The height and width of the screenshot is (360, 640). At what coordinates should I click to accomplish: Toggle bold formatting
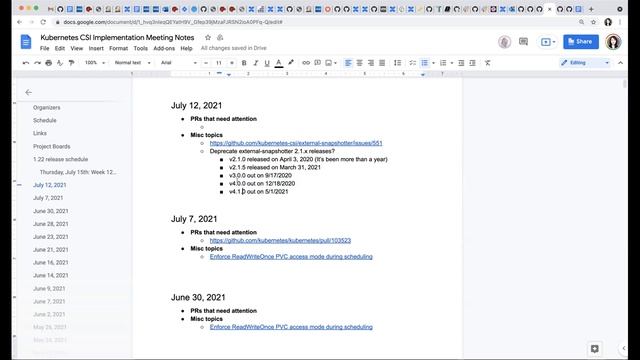[244, 63]
